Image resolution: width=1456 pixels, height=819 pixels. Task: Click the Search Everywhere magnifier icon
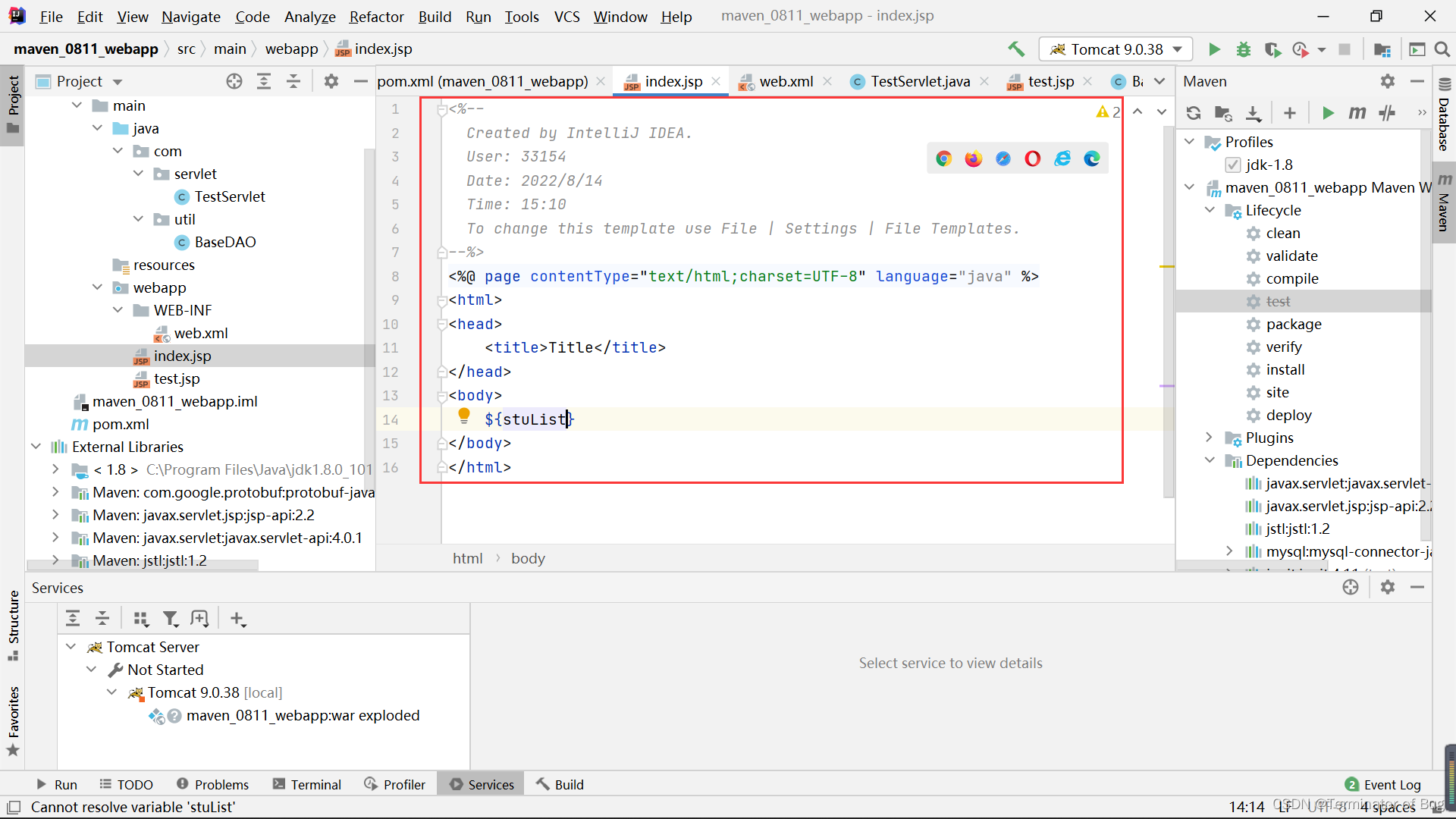[x=1442, y=49]
